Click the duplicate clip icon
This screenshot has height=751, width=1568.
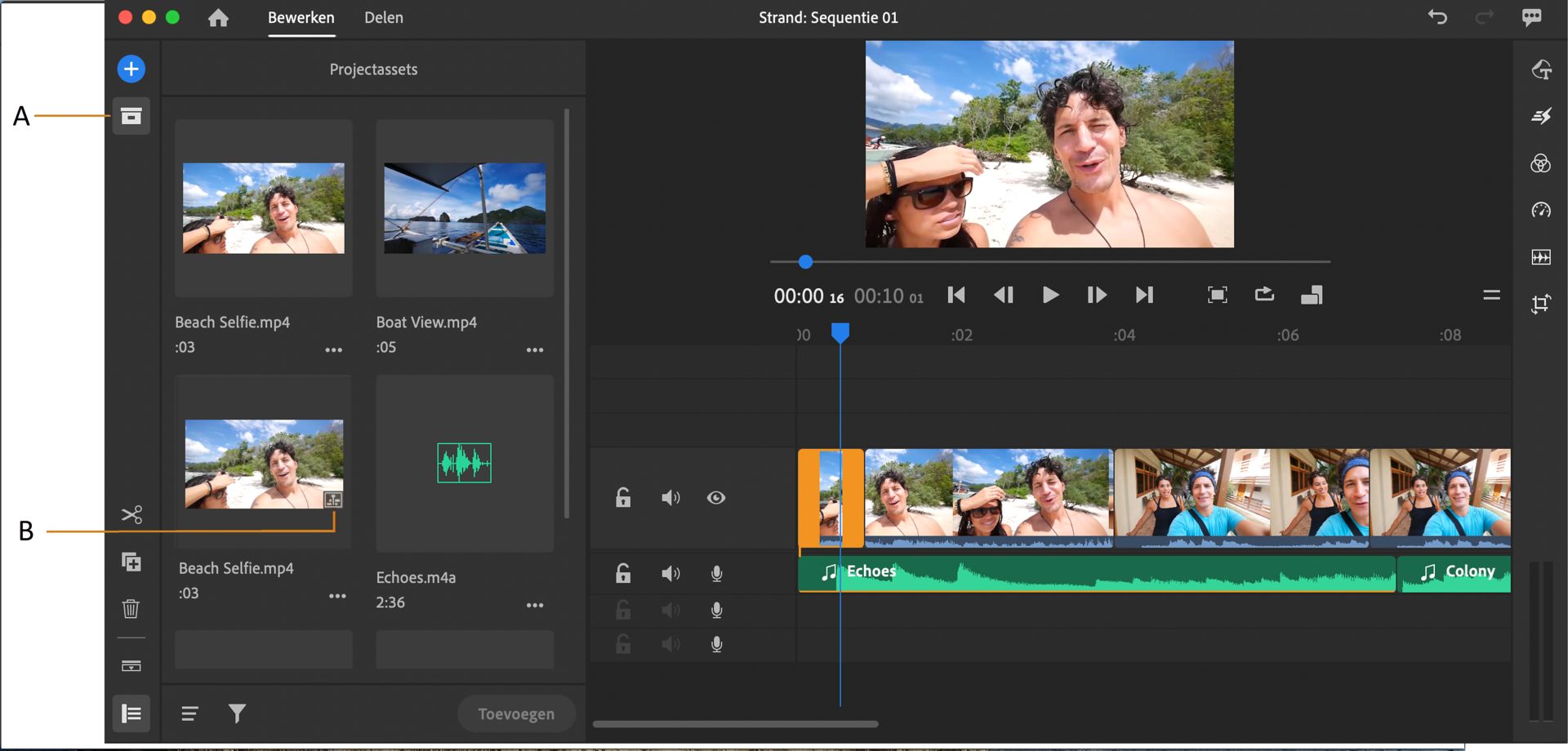131,562
